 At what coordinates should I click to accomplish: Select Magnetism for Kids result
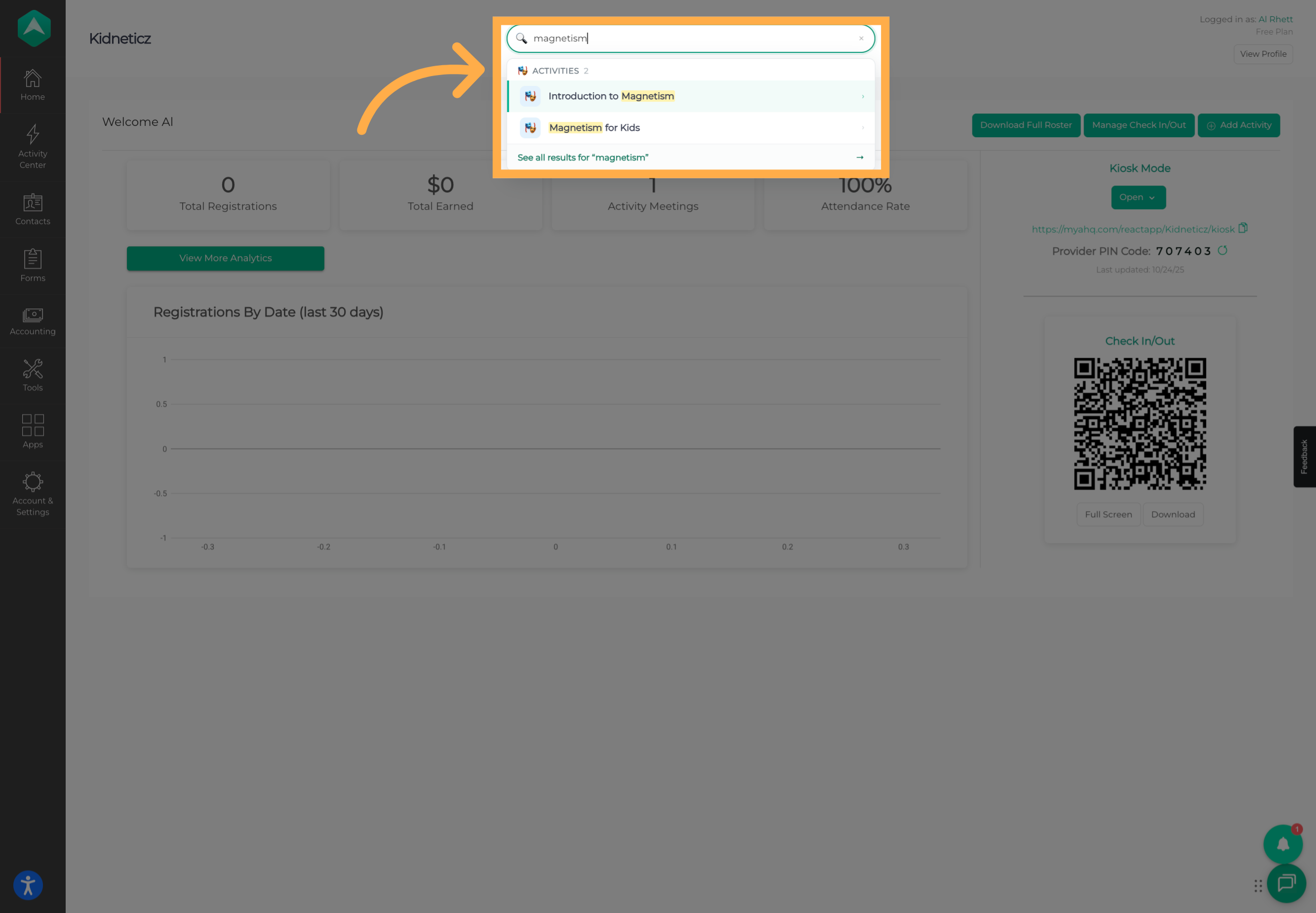click(691, 127)
